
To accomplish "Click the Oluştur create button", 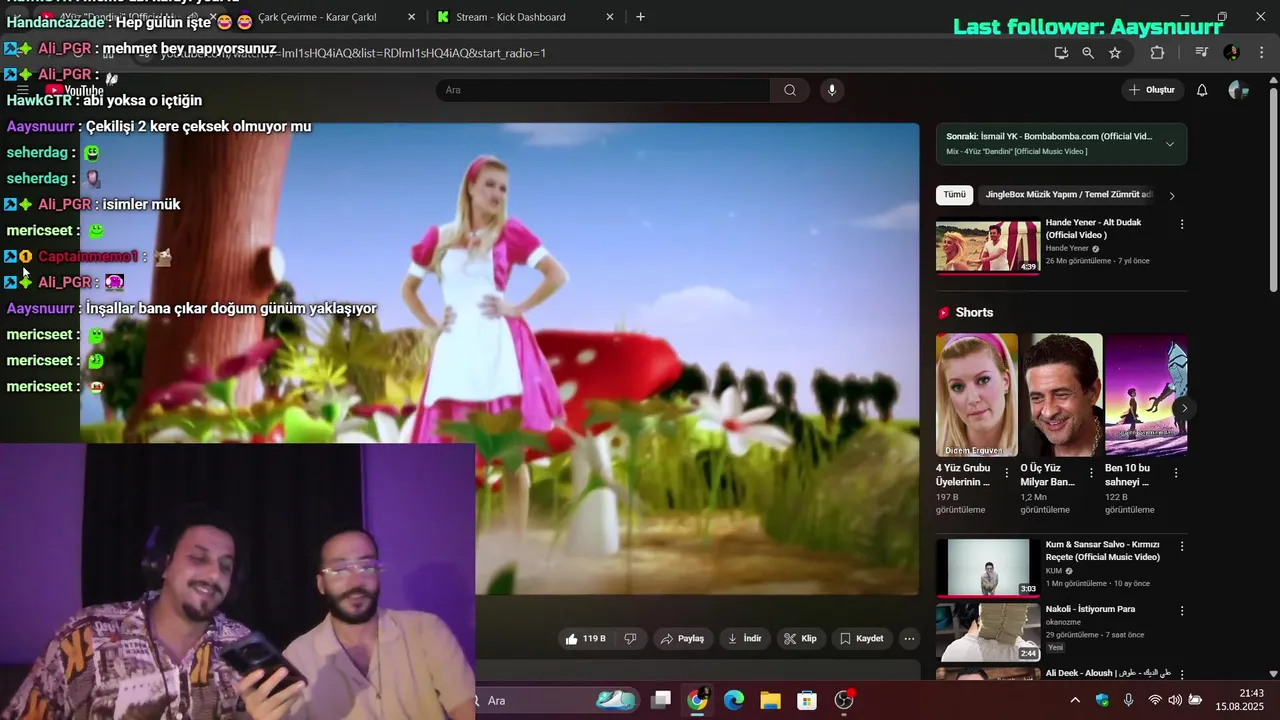I will [1151, 90].
